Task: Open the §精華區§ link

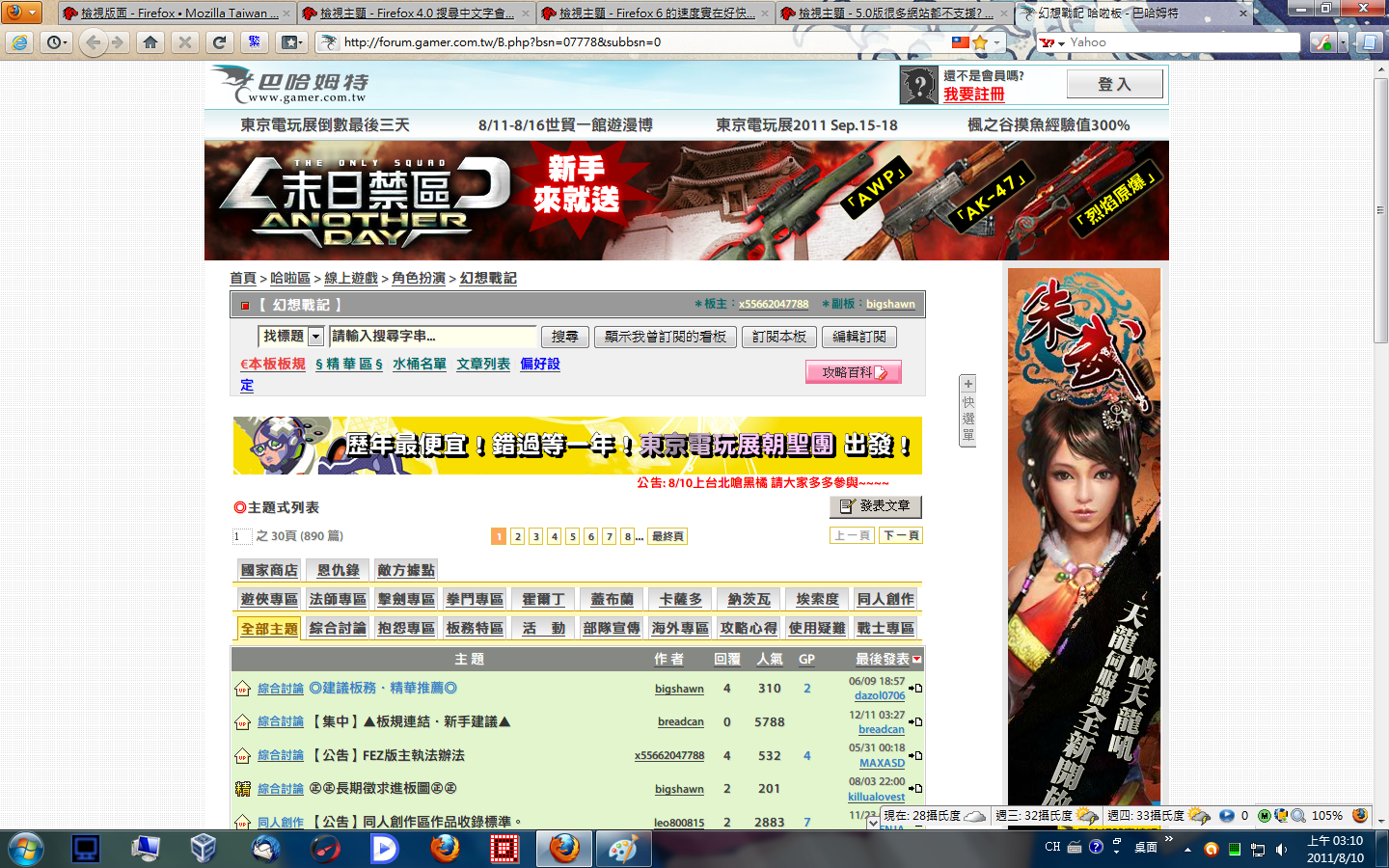Action: pos(349,364)
